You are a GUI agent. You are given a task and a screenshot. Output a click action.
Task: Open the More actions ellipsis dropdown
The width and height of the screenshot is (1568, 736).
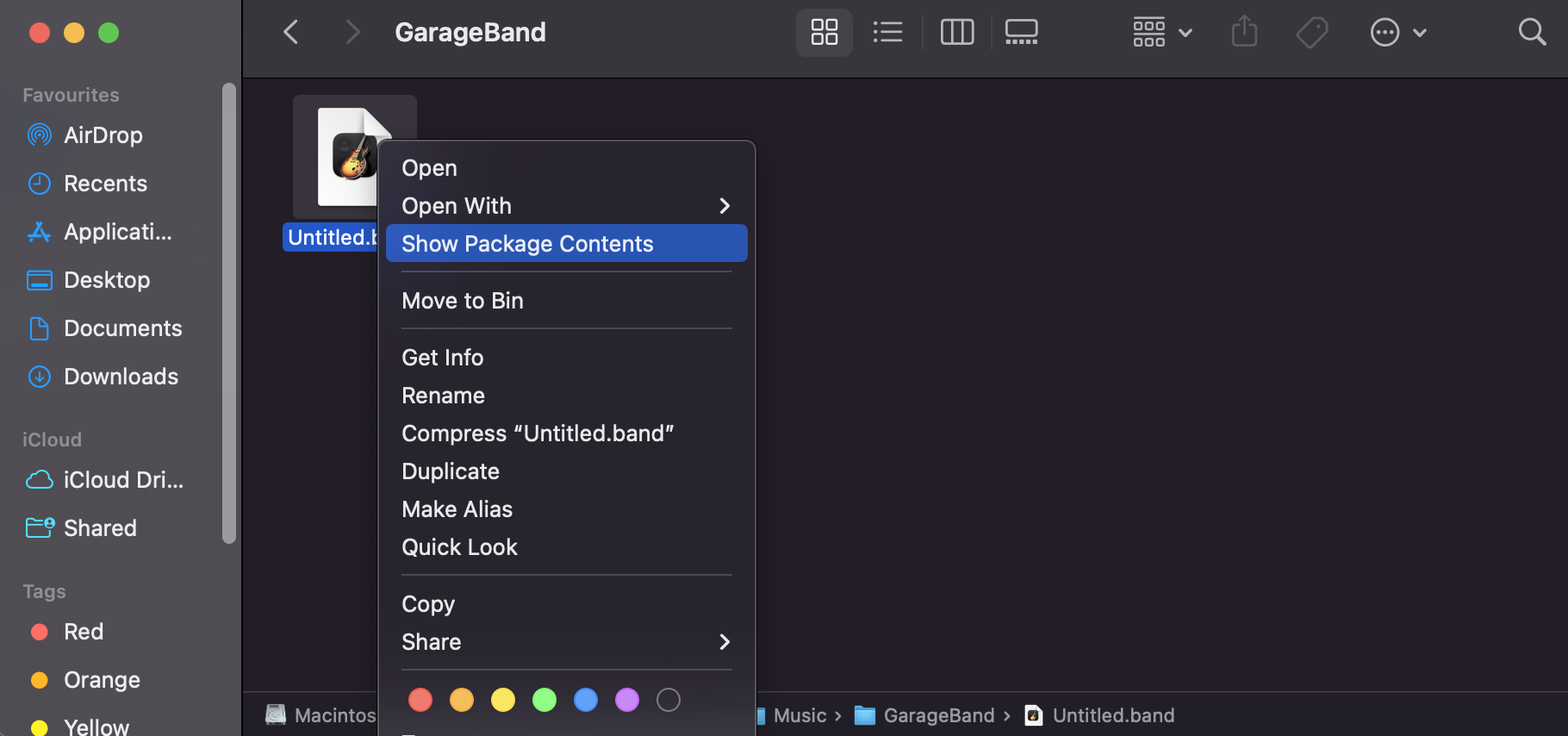pyautogui.click(x=1398, y=33)
